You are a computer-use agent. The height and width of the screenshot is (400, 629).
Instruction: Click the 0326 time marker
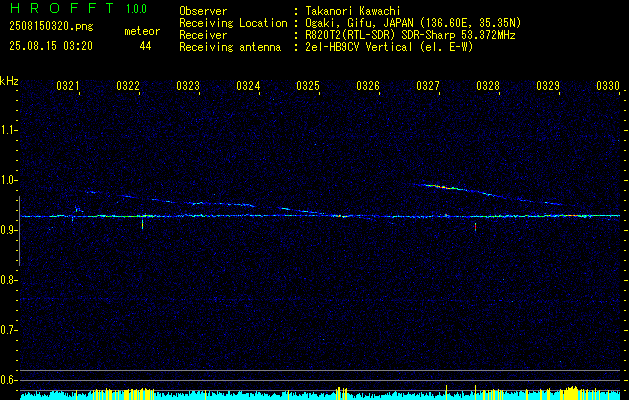point(368,86)
